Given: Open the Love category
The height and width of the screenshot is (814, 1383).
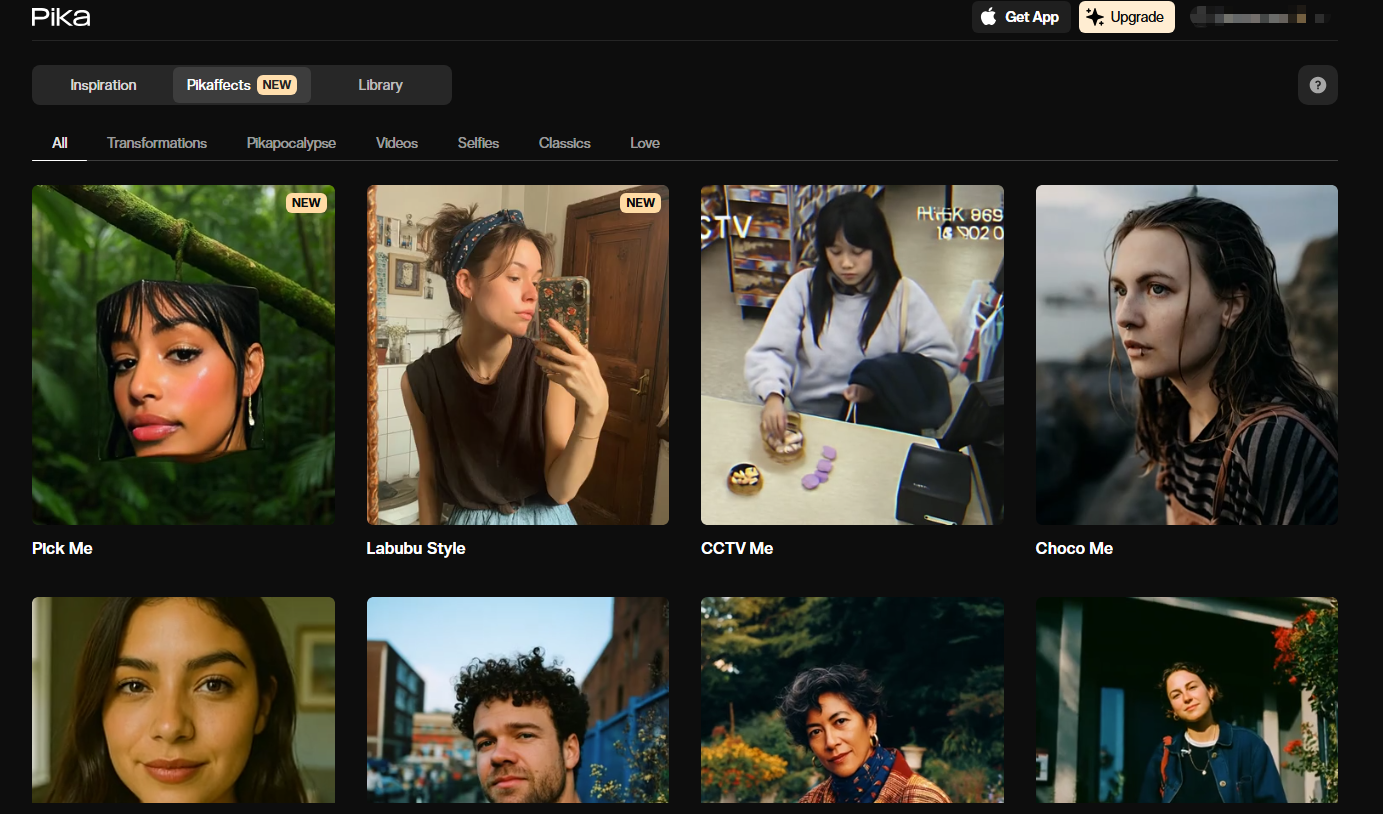Looking at the screenshot, I should [645, 143].
